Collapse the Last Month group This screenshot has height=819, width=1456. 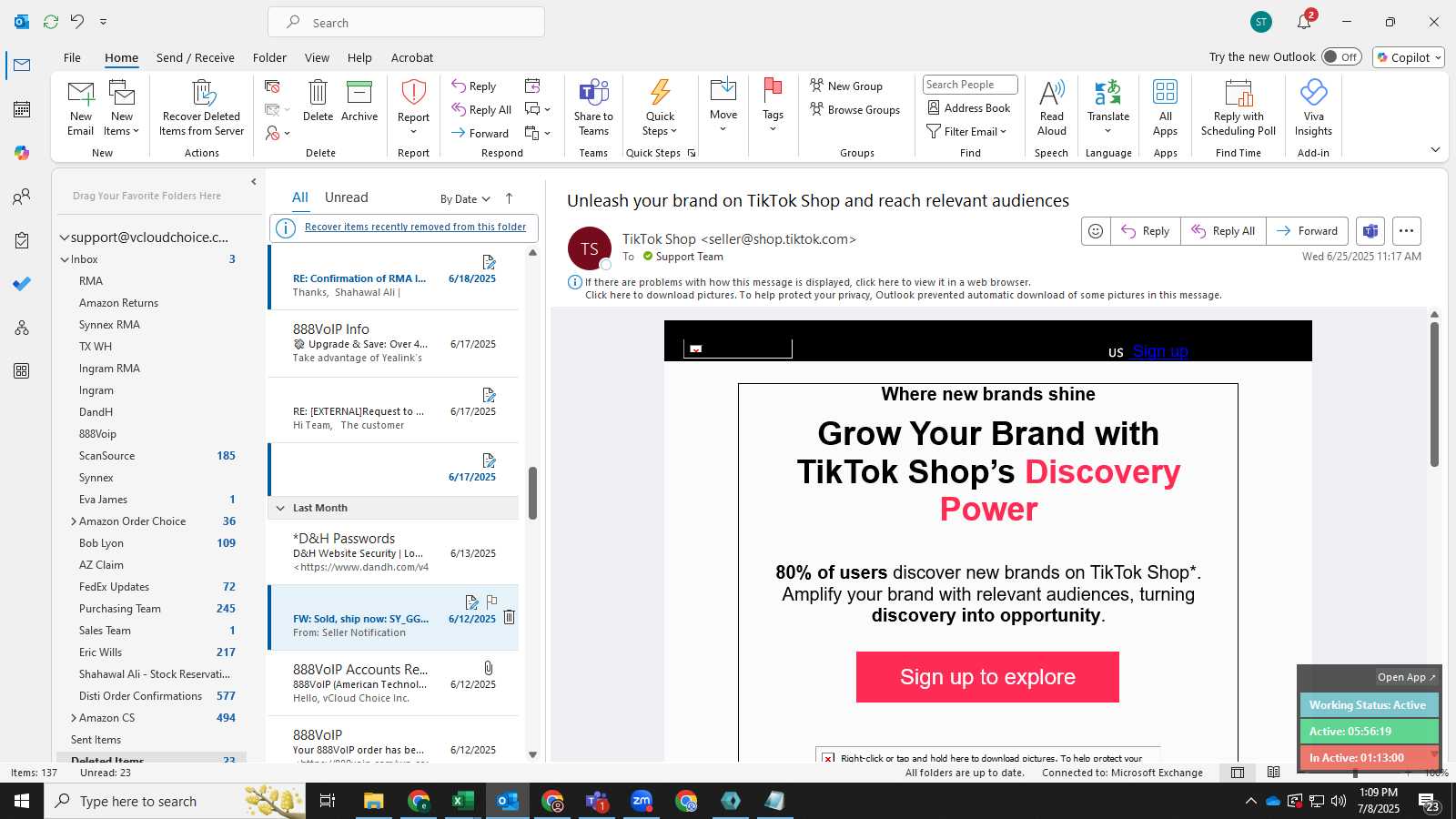281,508
